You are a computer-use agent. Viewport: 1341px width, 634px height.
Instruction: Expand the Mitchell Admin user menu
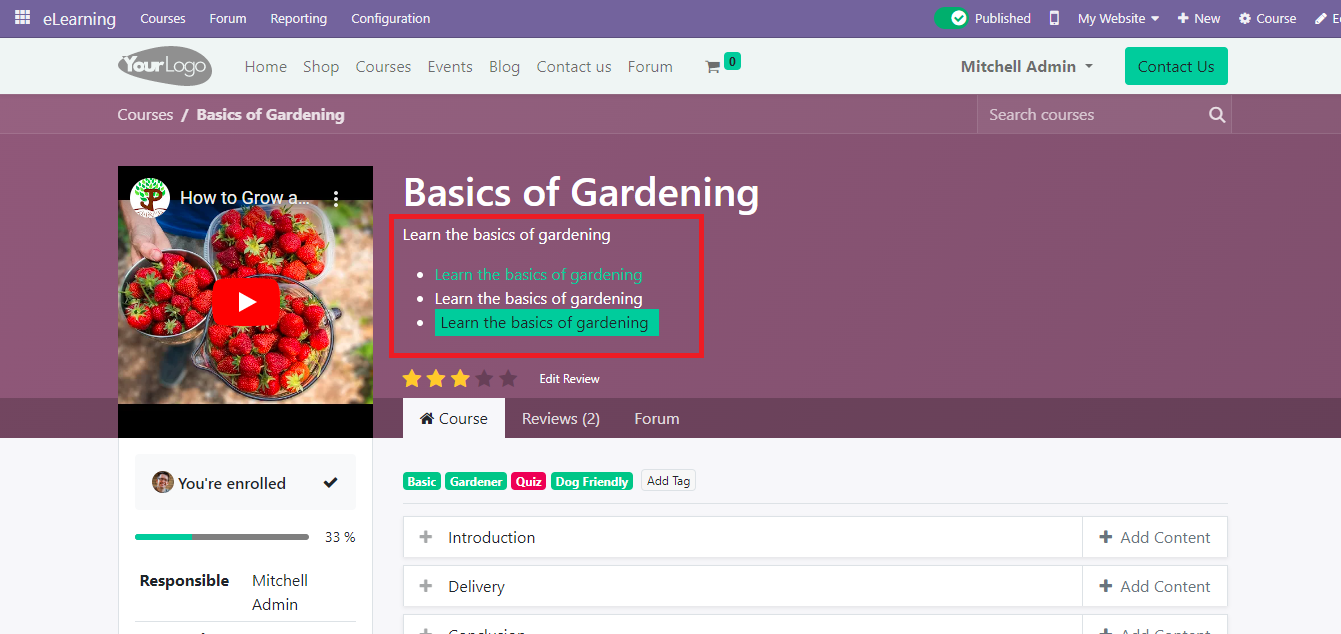pos(1027,67)
